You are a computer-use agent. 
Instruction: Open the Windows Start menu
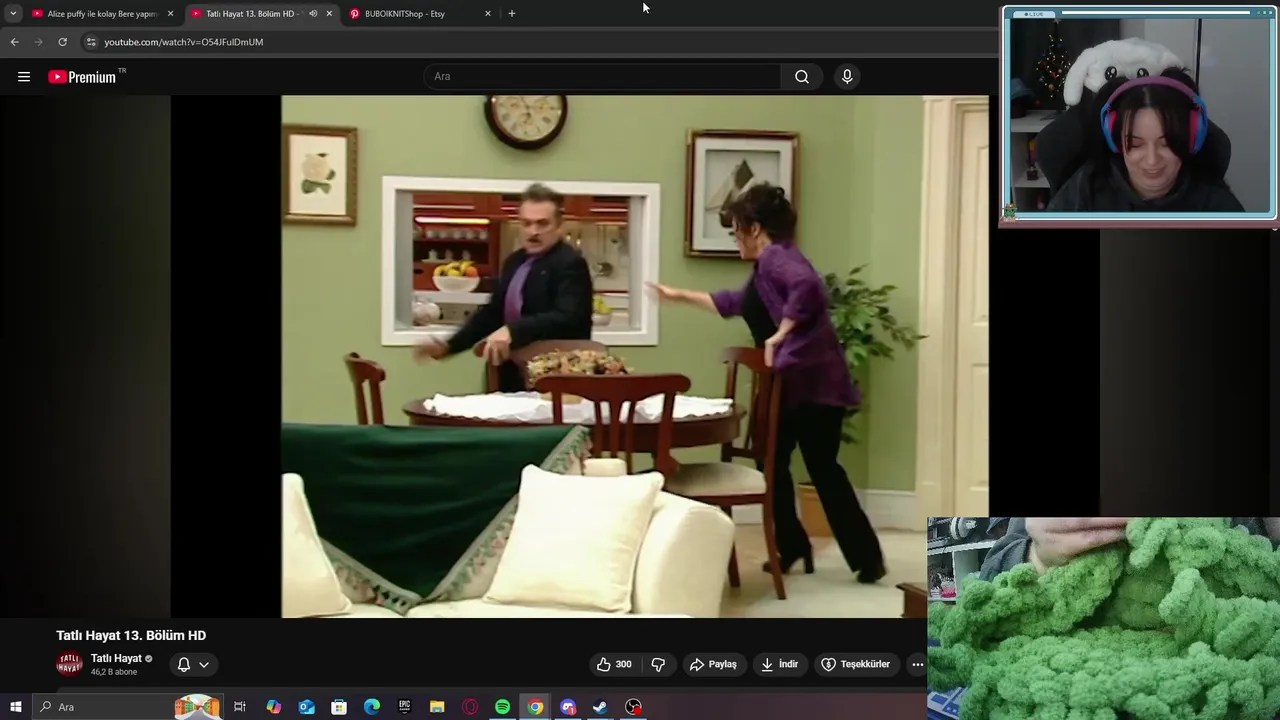point(15,707)
